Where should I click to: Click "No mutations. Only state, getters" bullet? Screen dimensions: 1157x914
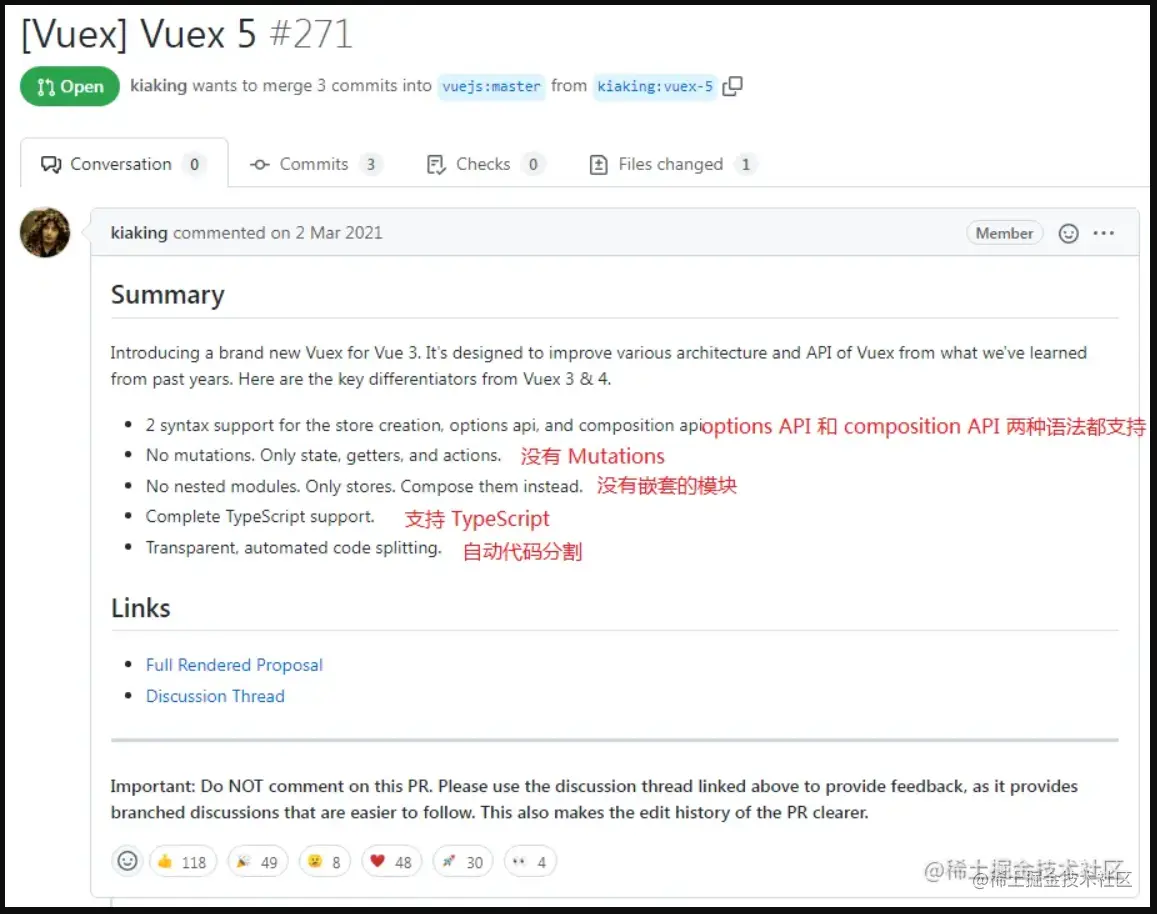(x=323, y=455)
